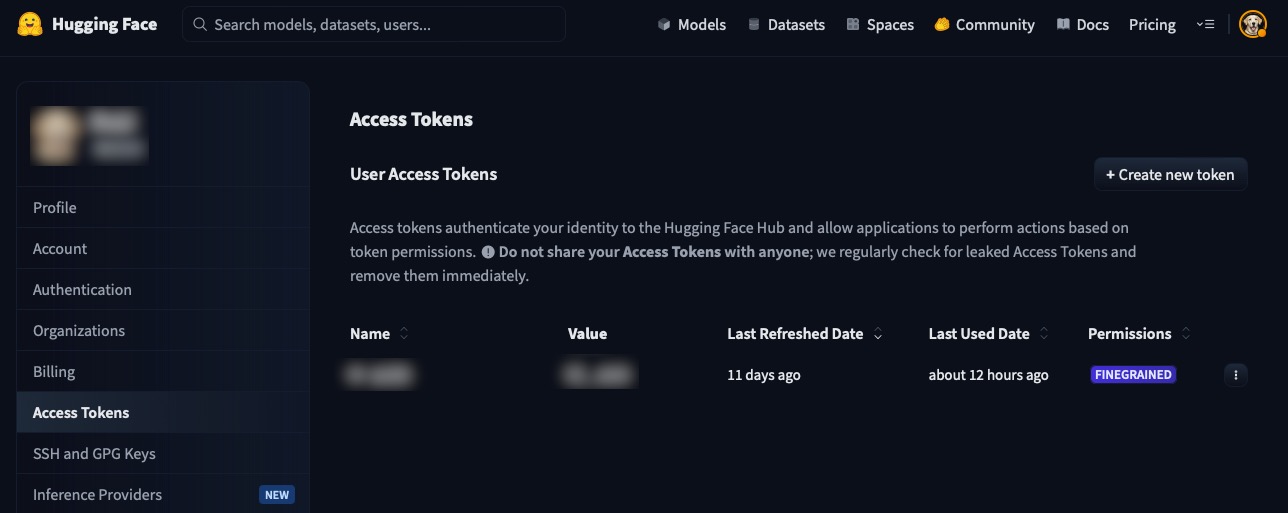Image resolution: width=1288 pixels, height=513 pixels.
Task: Select Profile in settings sidebar
Action: 55,207
